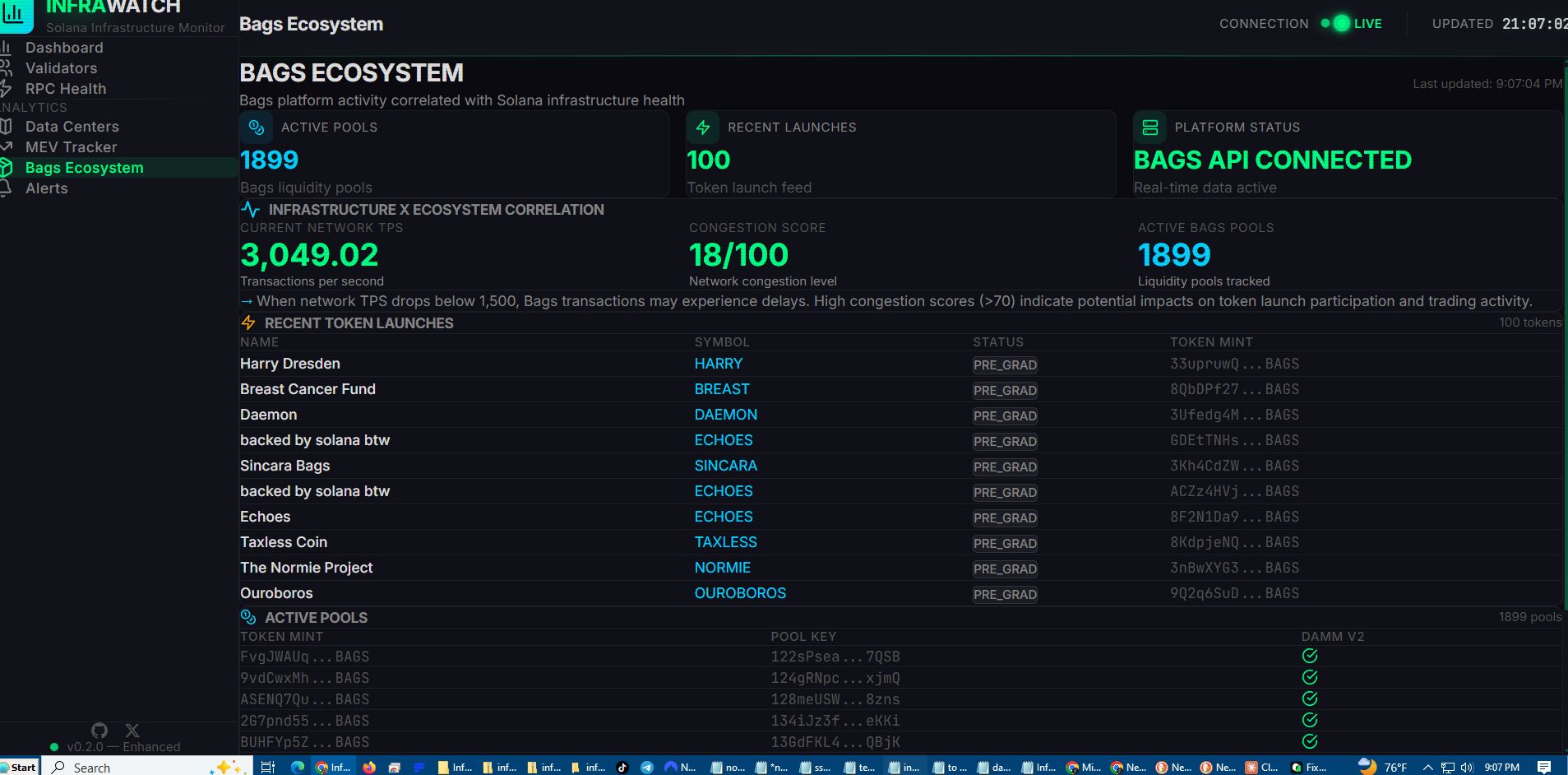
Task: Click The Normie Project row name
Action: (306, 568)
